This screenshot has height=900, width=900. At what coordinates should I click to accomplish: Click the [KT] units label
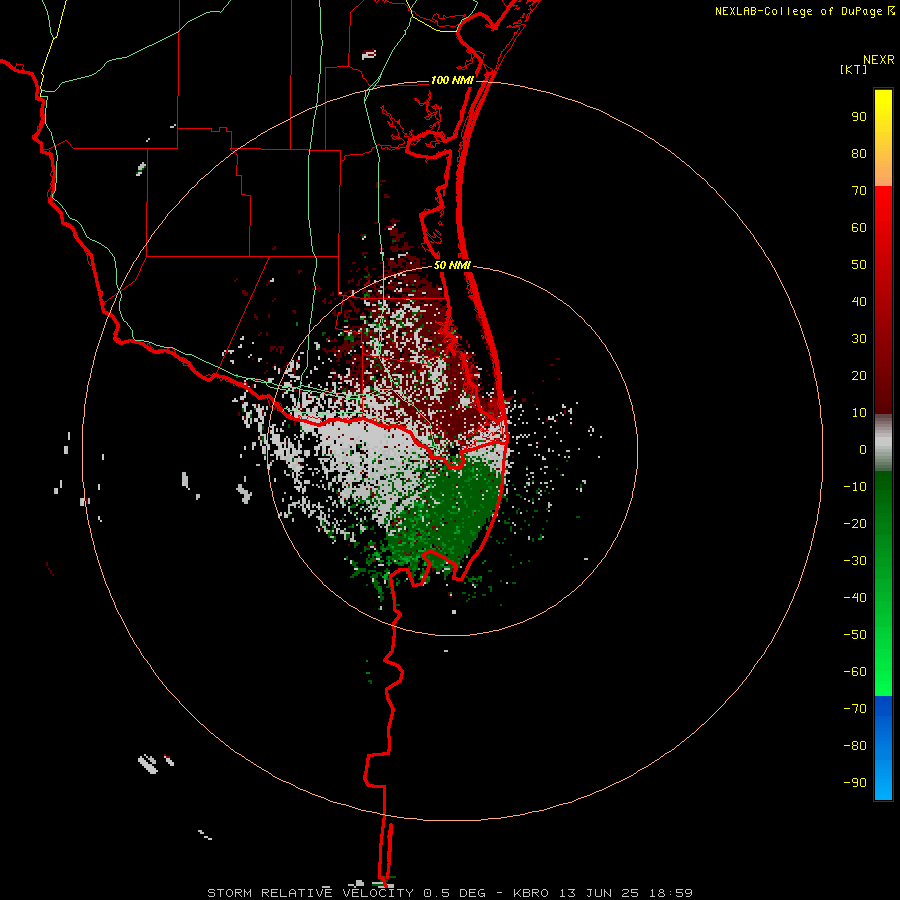[854, 69]
